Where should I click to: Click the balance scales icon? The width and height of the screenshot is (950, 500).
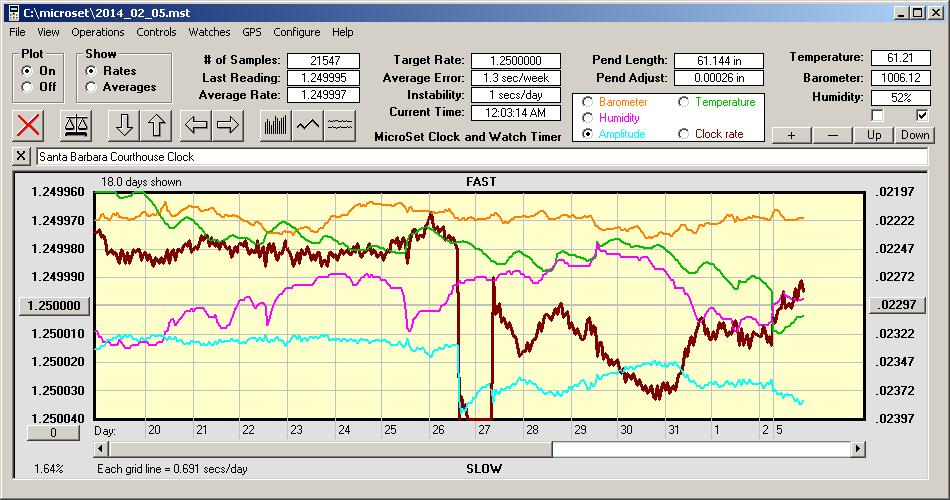click(x=73, y=125)
